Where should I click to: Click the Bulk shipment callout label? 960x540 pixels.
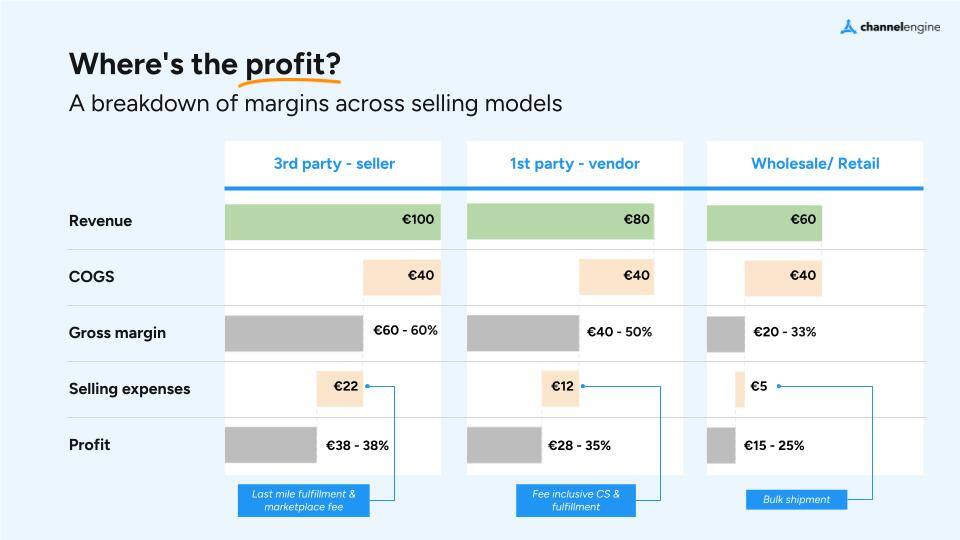click(796, 499)
